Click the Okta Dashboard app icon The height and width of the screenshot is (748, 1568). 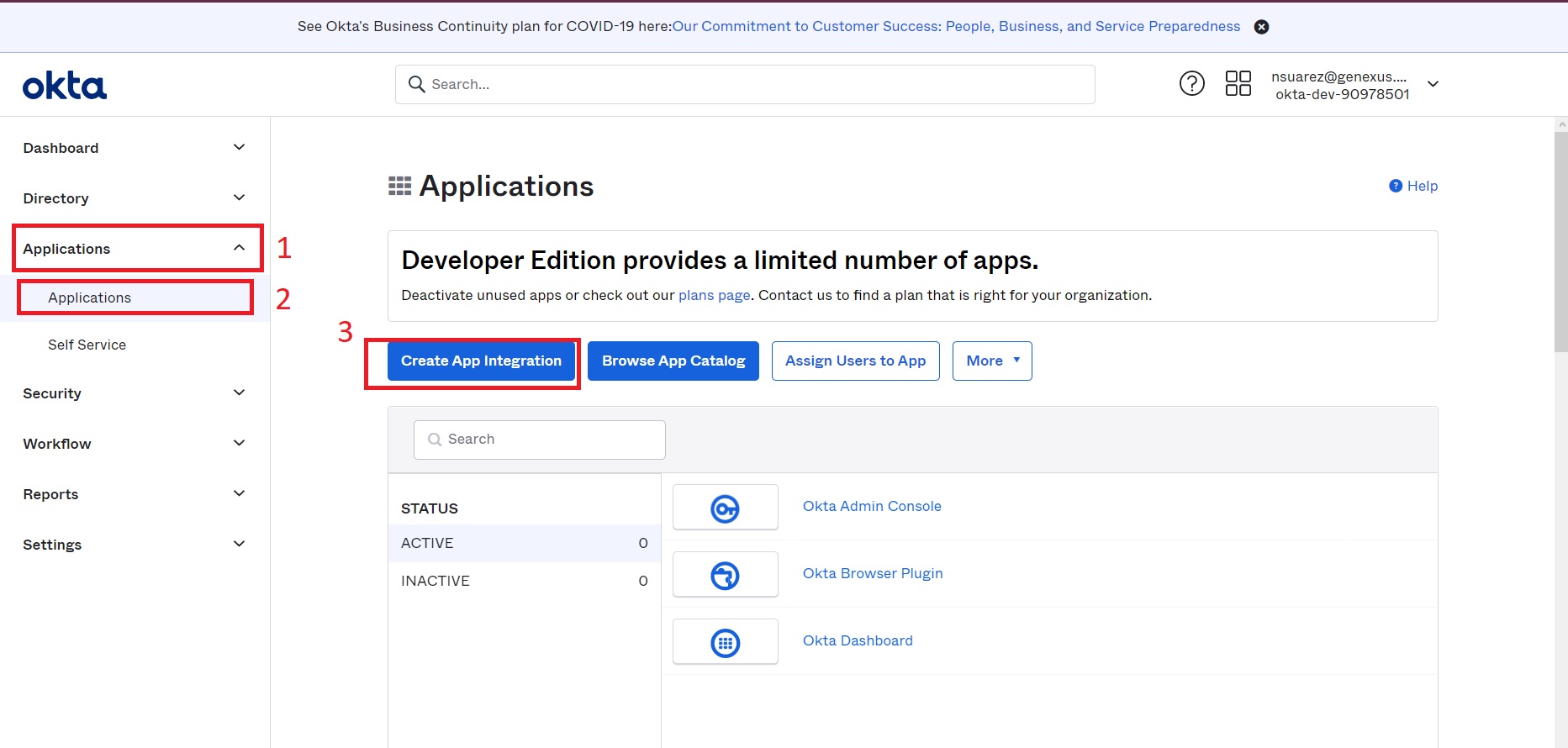click(x=725, y=642)
